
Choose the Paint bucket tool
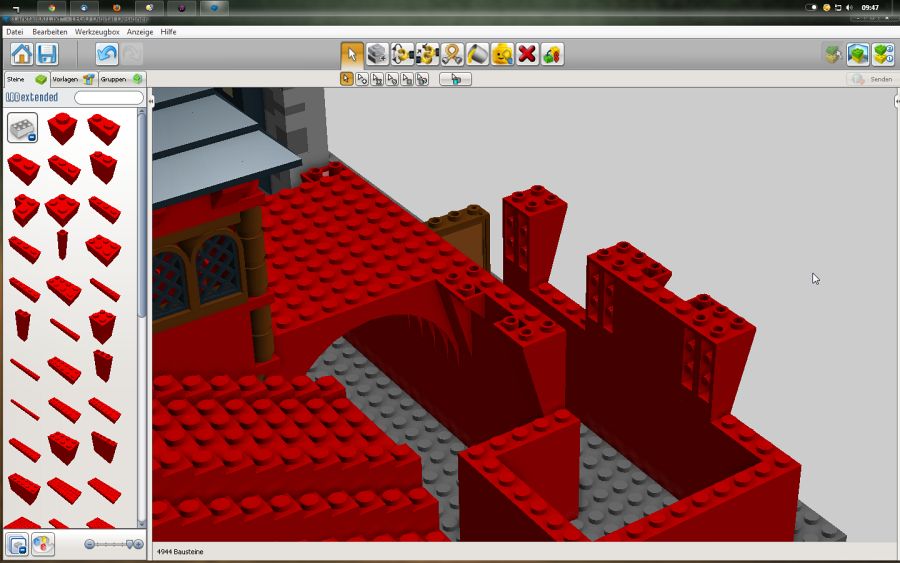coord(477,54)
